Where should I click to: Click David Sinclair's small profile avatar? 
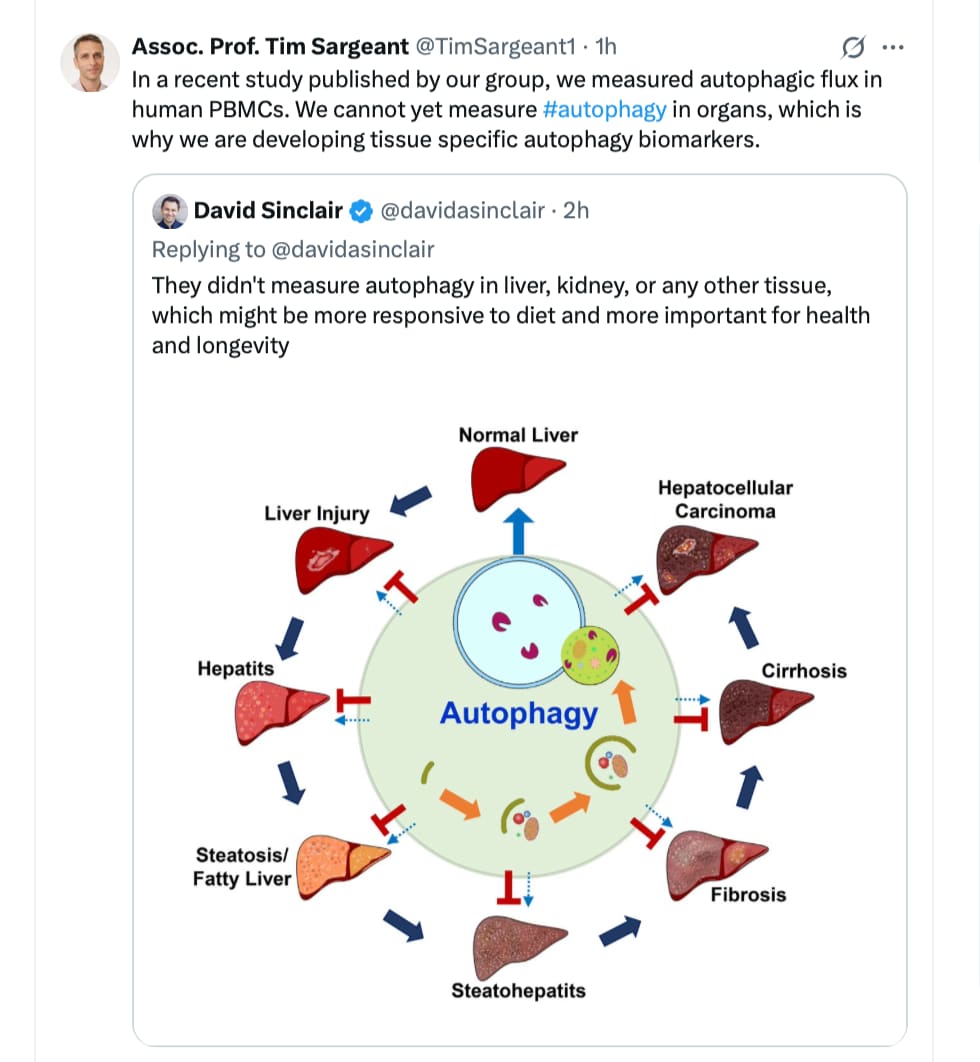pyautogui.click(x=169, y=211)
